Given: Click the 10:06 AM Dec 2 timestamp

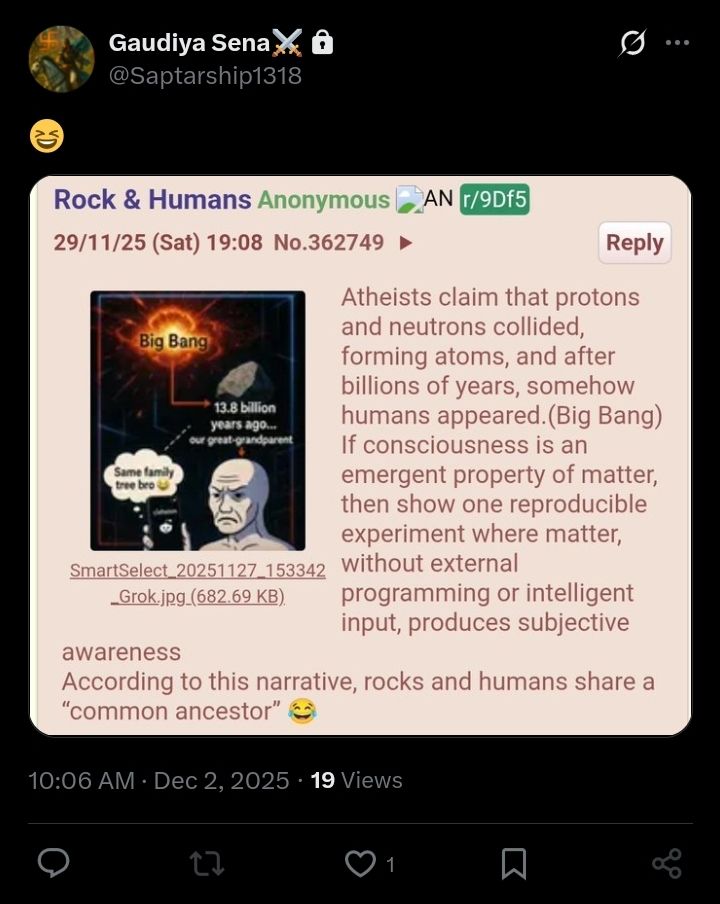Looking at the screenshot, I should [x=159, y=781].
